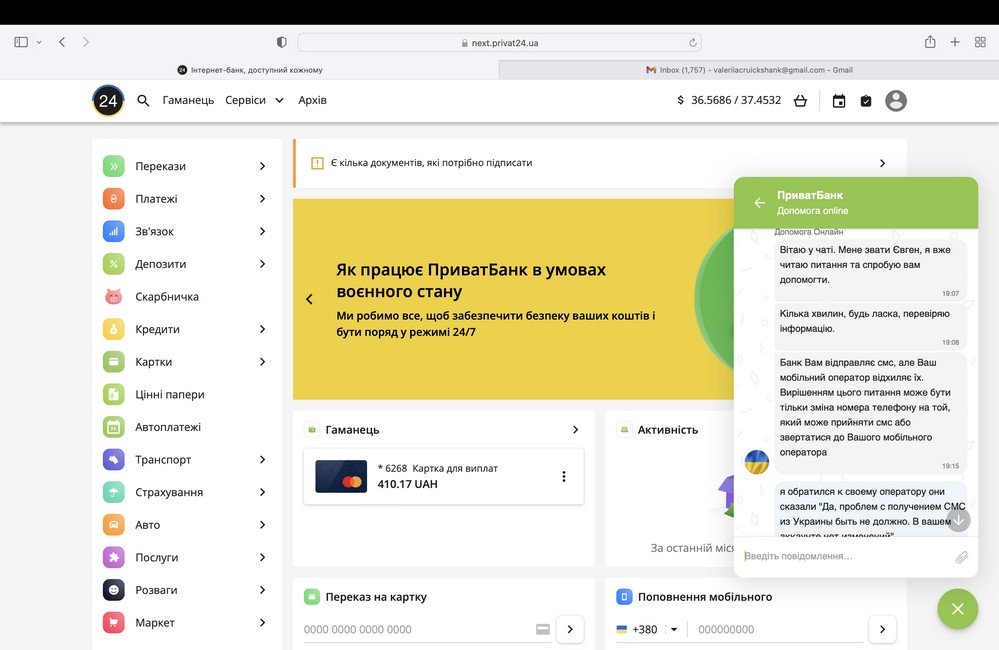Click the Транспорт purple icon

tap(113, 459)
